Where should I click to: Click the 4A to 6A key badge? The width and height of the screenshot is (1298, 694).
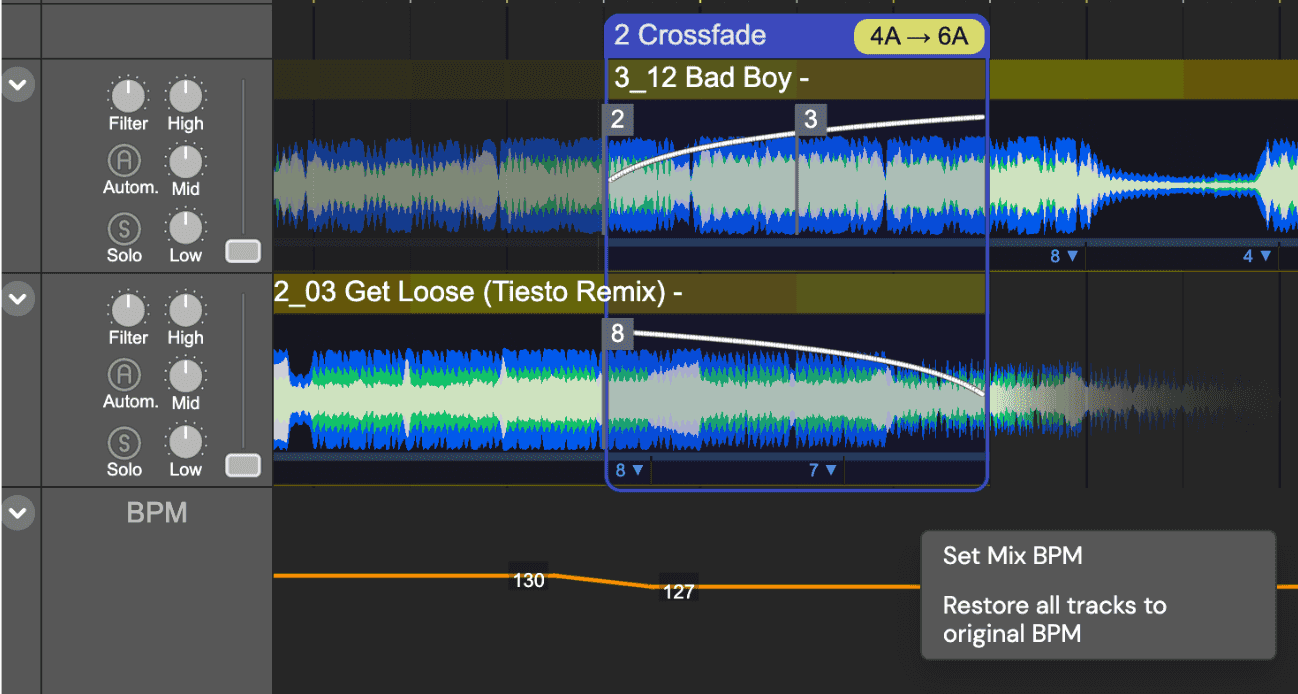click(x=919, y=35)
